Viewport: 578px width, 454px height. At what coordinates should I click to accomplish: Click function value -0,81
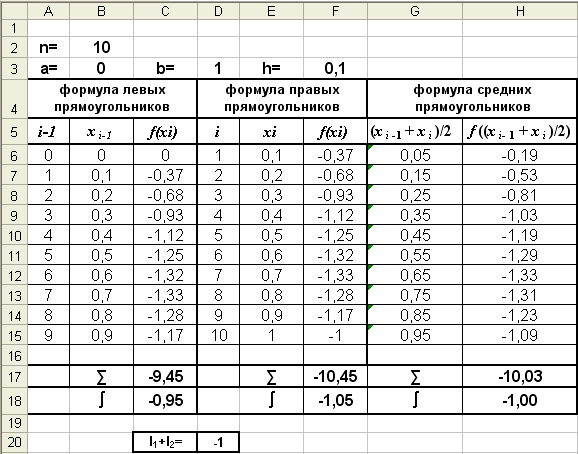[x=520, y=195]
